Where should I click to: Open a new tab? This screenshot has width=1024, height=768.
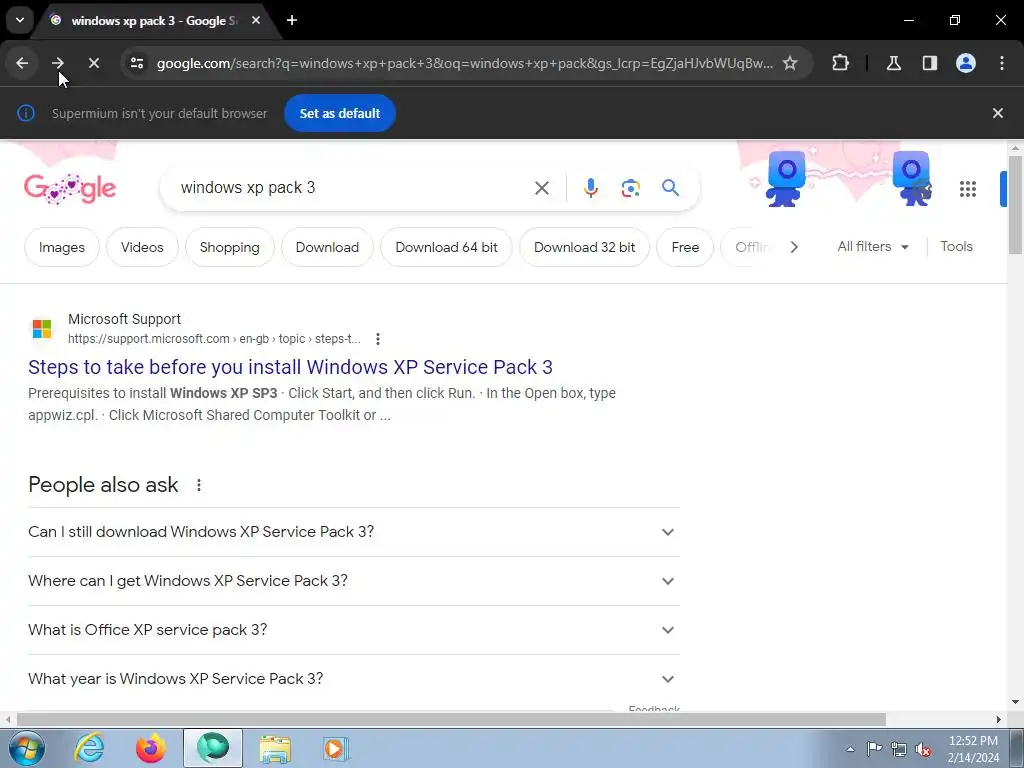tap(292, 20)
